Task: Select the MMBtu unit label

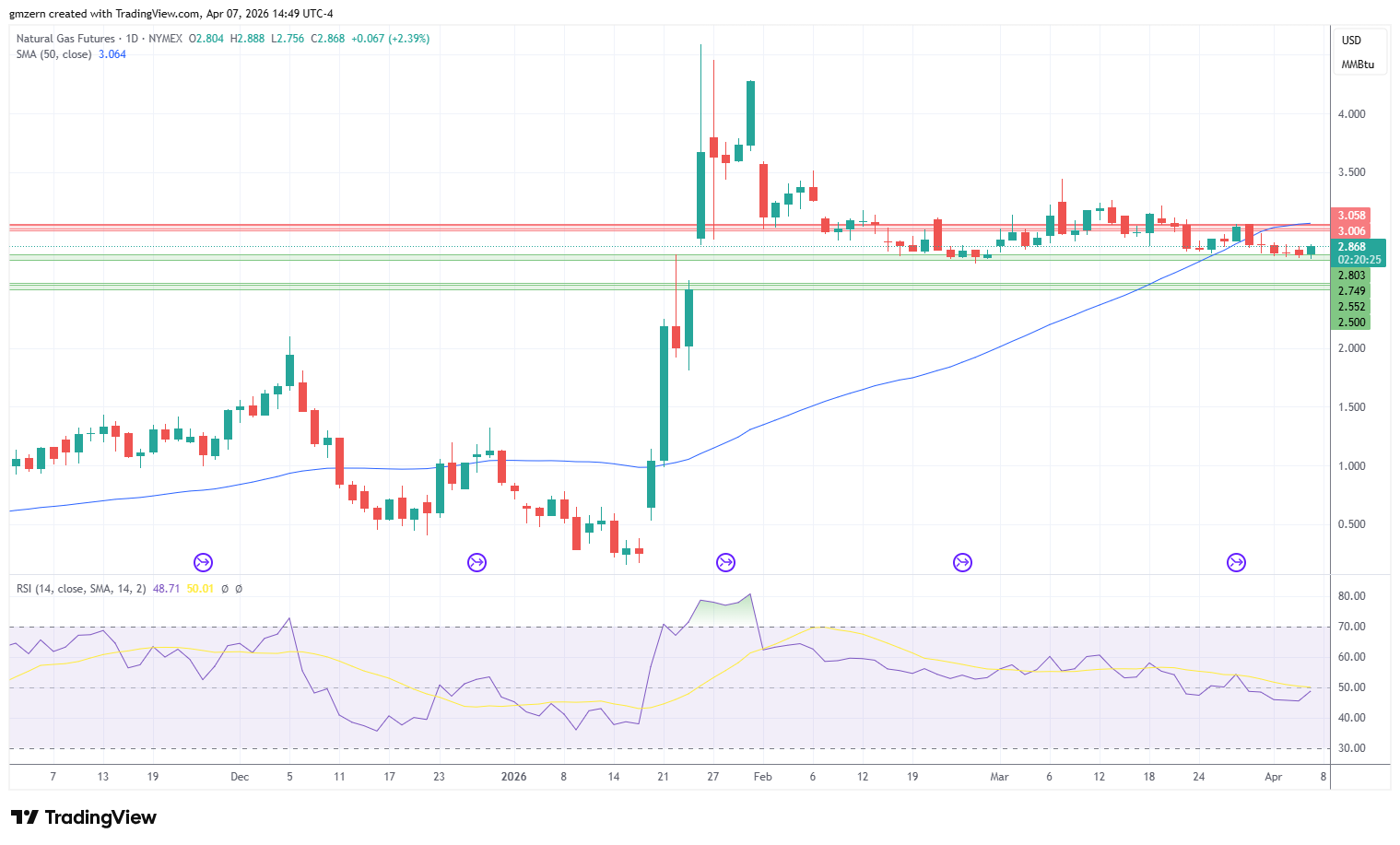Action: pyautogui.click(x=1358, y=65)
